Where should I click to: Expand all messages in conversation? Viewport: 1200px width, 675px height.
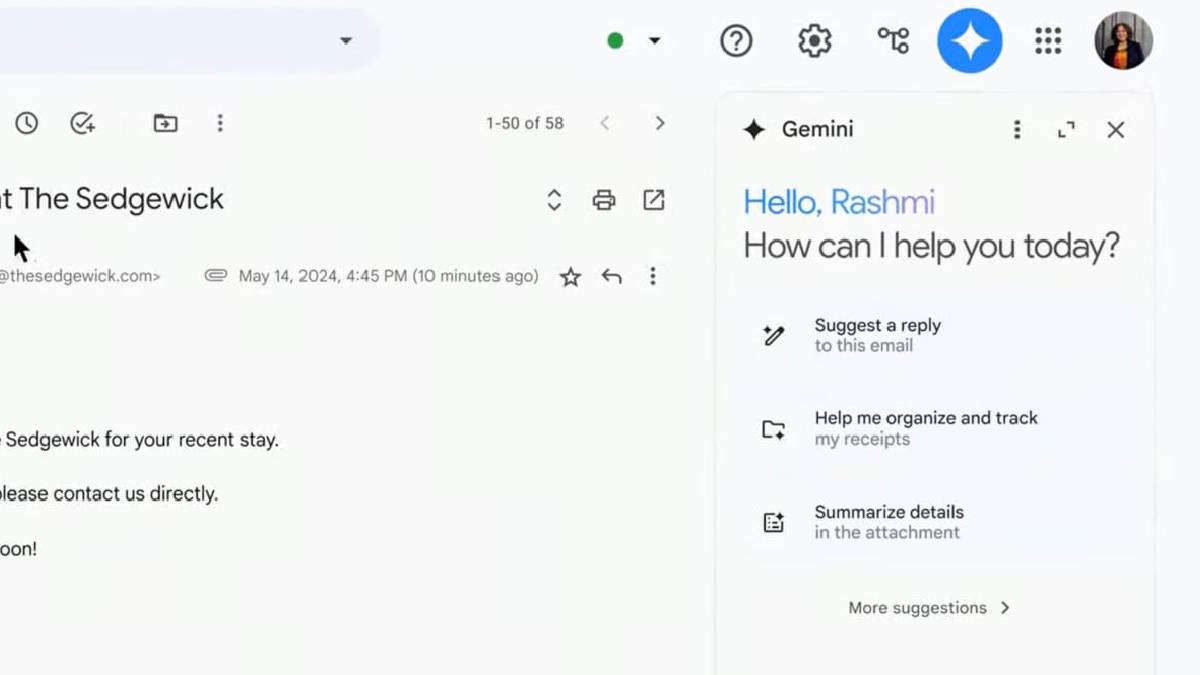click(x=554, y=200)
